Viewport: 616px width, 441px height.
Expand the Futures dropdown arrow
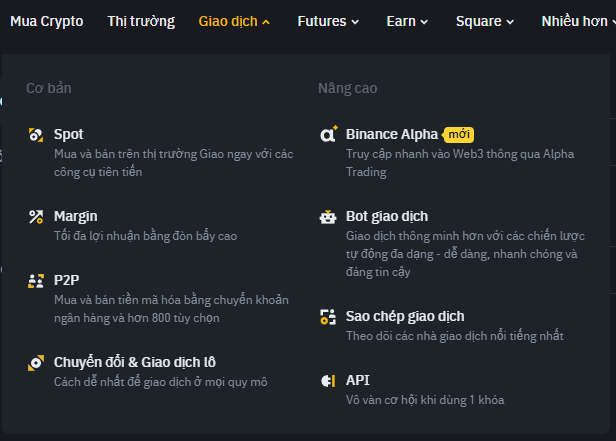(x=355, y=22)
